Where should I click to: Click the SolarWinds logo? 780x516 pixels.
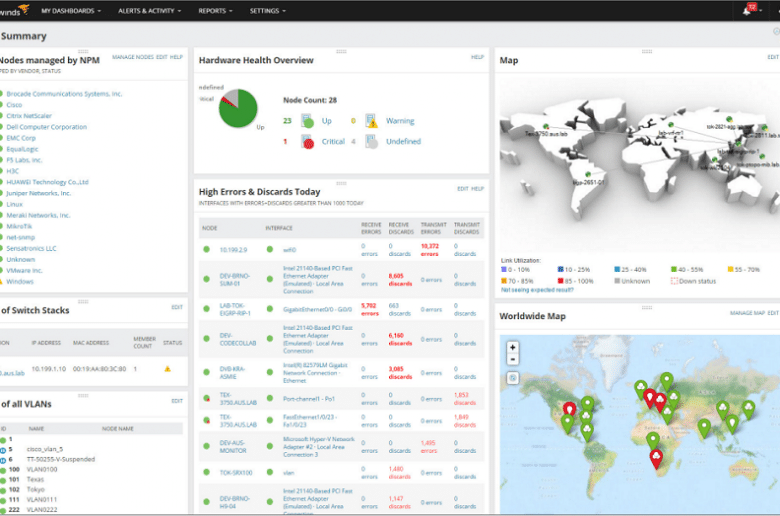point(15,10)
